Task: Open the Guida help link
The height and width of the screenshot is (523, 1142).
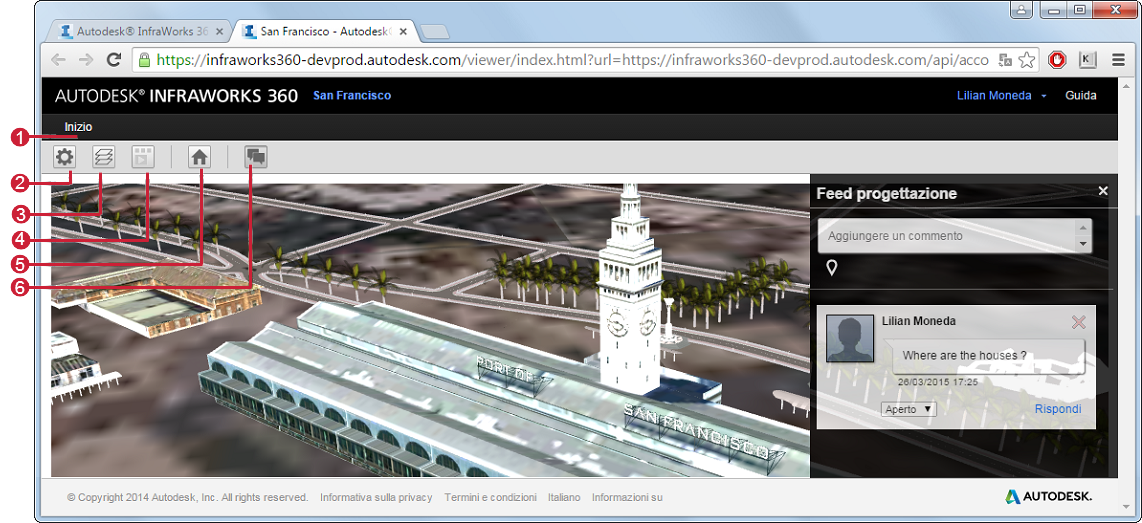Action: coord(1081,95)
